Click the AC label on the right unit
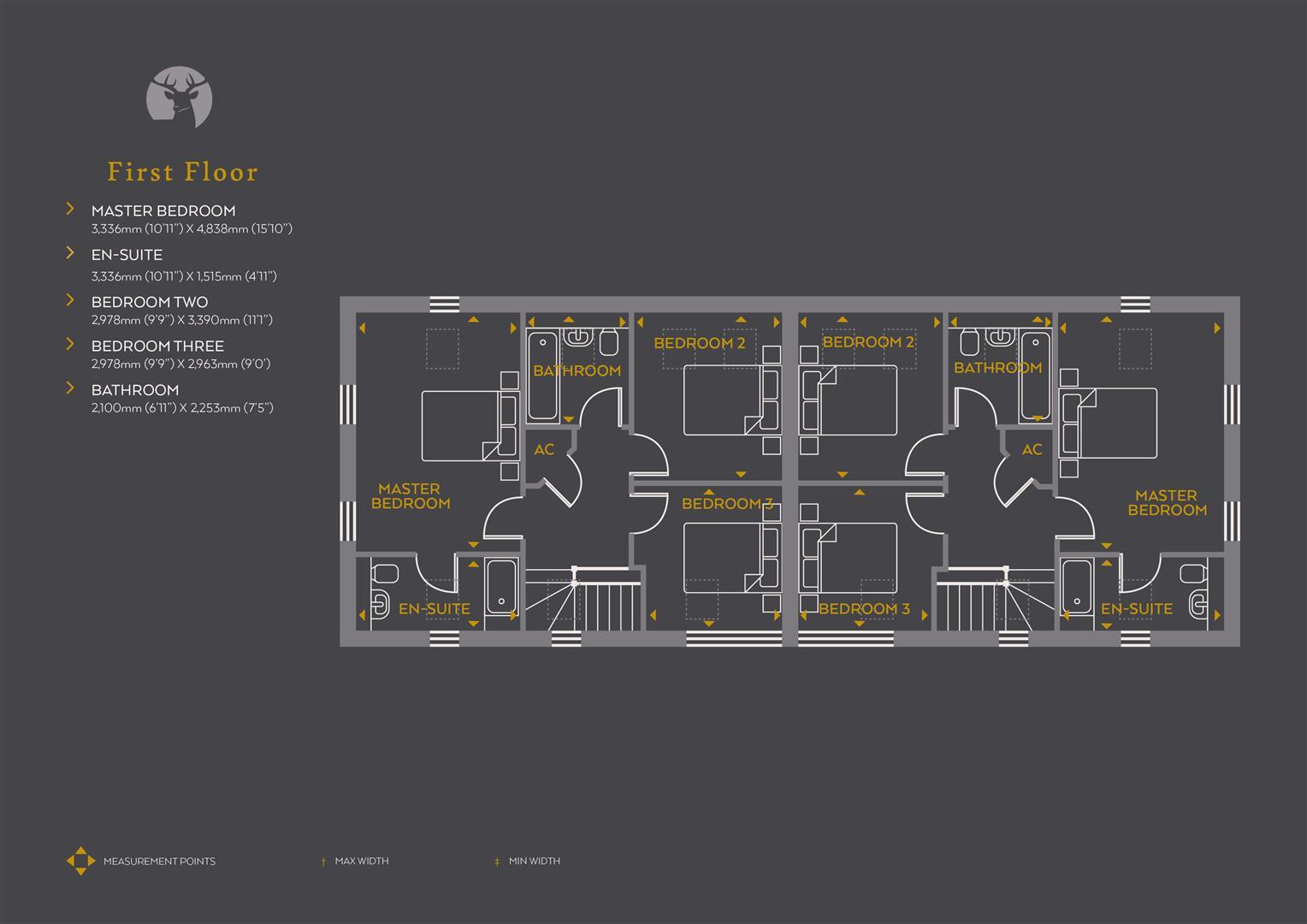Screen dimensions: 1307x924 (1032, 448)
